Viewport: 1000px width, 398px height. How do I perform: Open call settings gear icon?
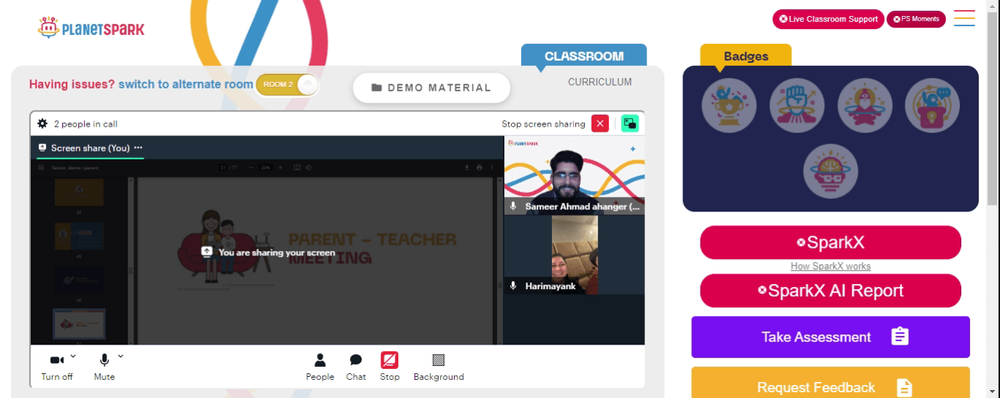pyautogui.click(x=43, y=124)
